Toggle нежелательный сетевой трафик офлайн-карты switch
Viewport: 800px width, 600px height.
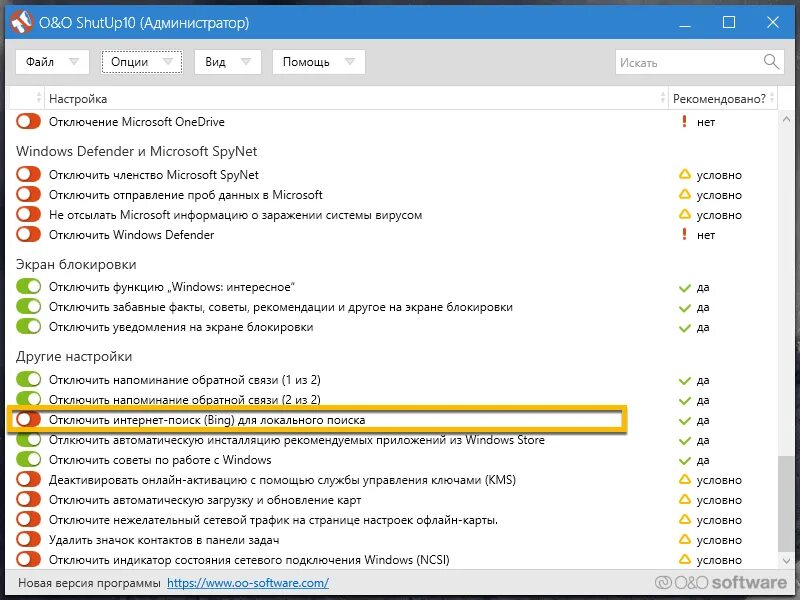(x=28, y=519)
